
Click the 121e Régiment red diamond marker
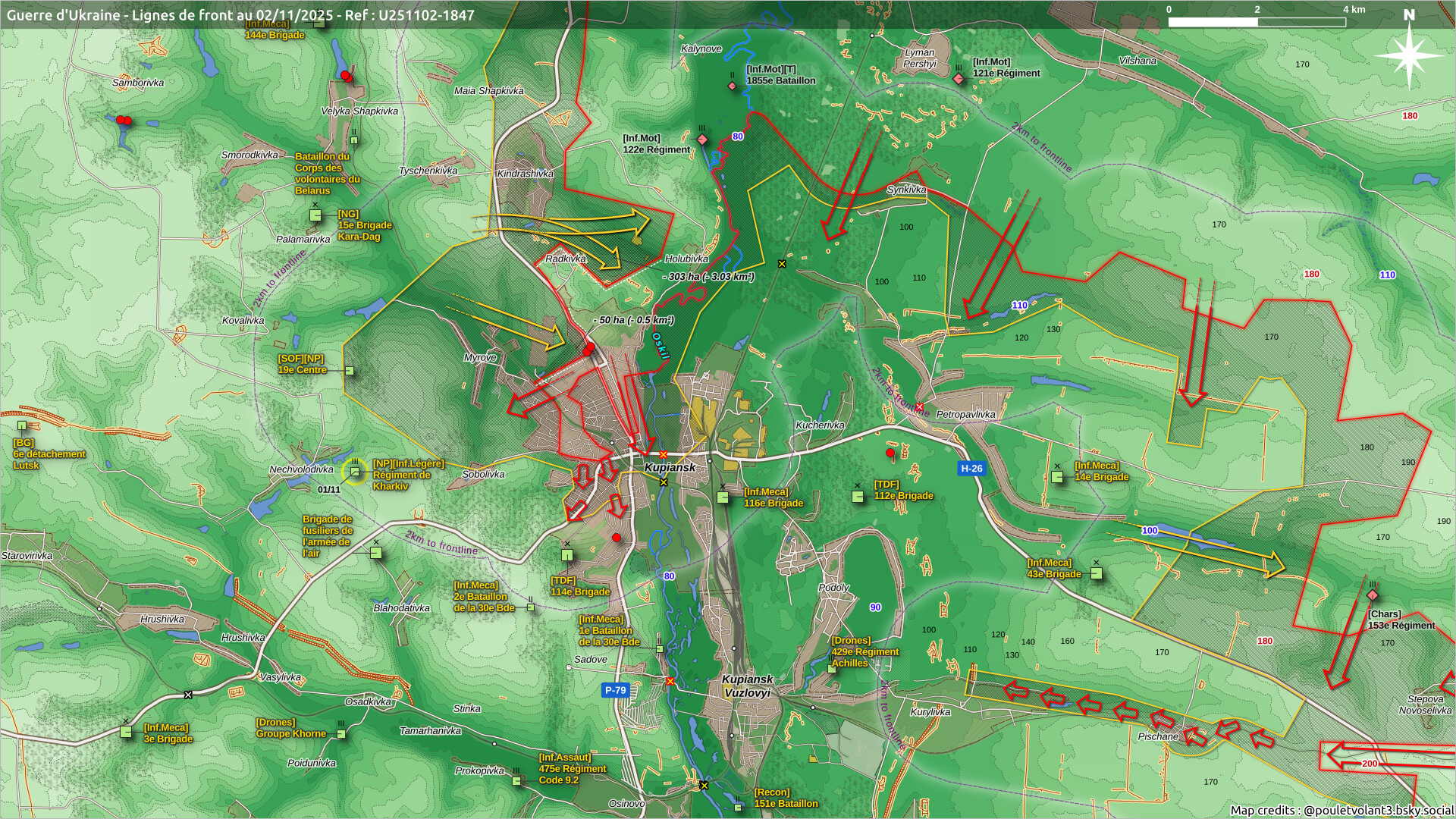point(959,79)
